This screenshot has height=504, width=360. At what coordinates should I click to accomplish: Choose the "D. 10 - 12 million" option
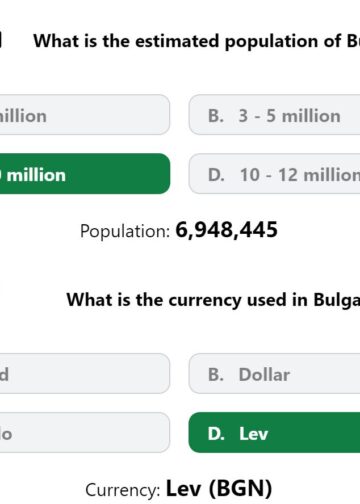click(x=274, y=174)
